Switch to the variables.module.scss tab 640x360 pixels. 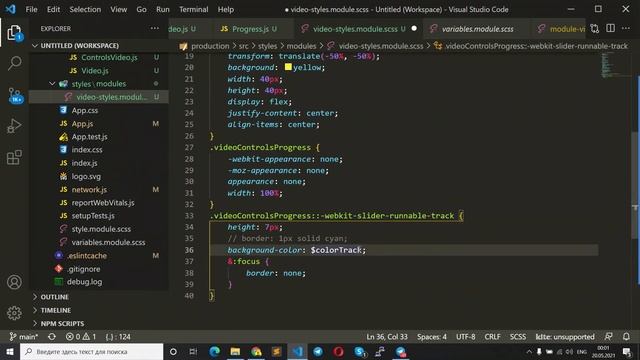(478, 29)
